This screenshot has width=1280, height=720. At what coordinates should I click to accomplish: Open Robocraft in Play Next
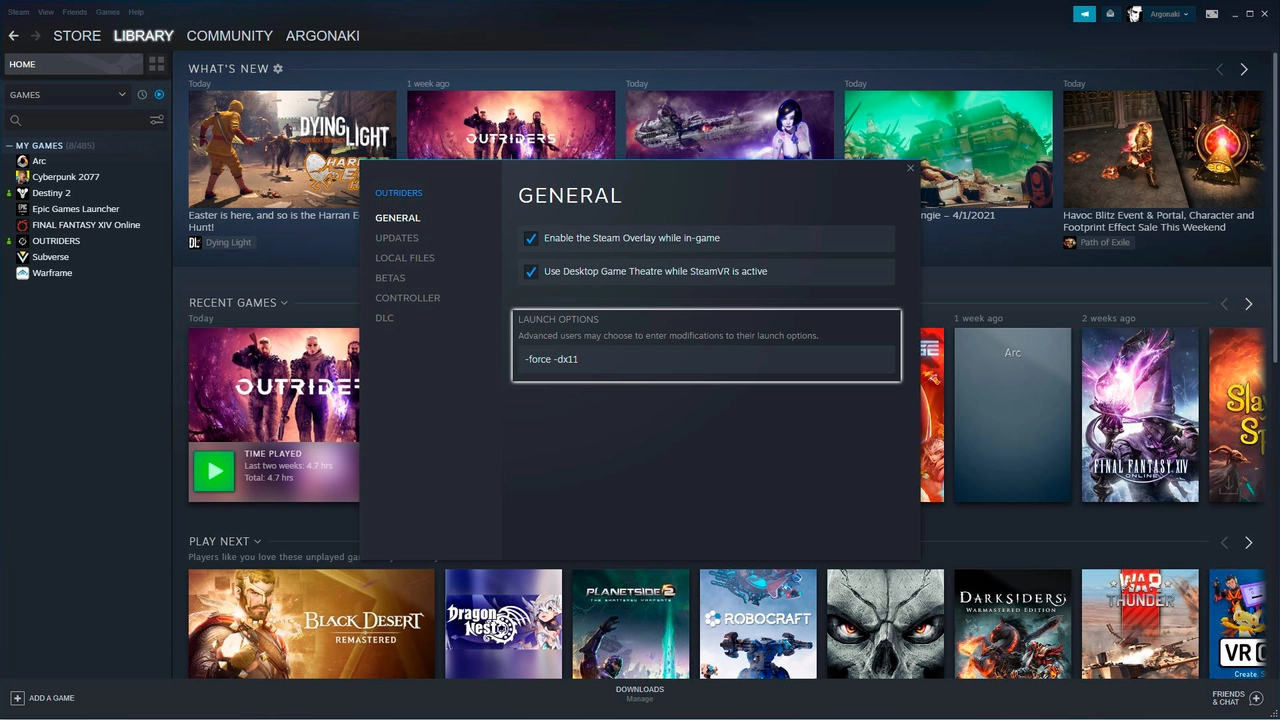[x=758, y=624]
